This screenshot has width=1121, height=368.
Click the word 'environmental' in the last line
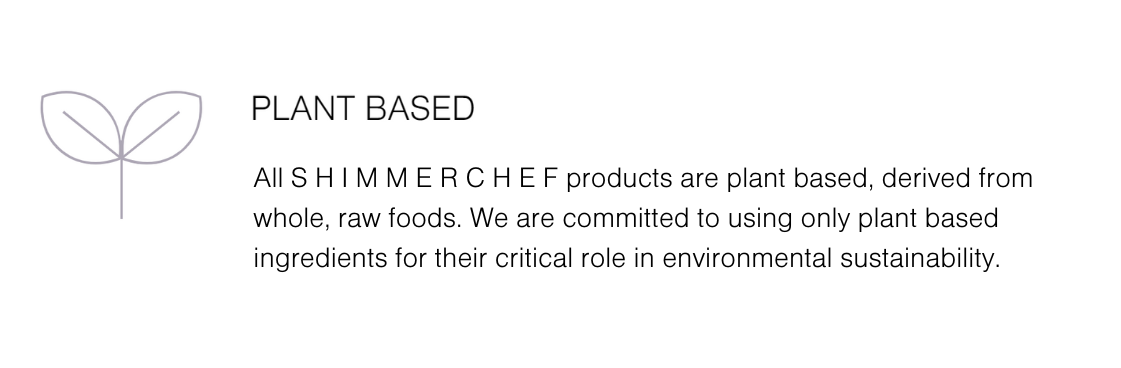[x=747, y=258]
